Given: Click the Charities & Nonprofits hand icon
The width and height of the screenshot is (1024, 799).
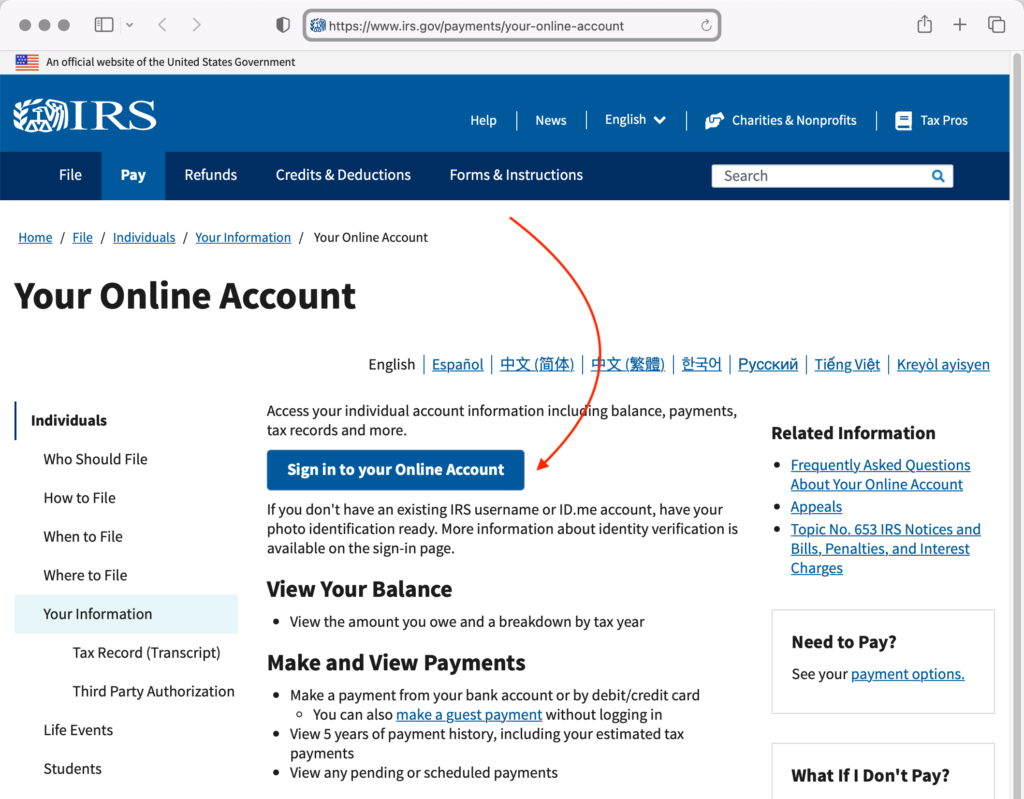Looking at the screenshot, I should [x=714, y=120].
